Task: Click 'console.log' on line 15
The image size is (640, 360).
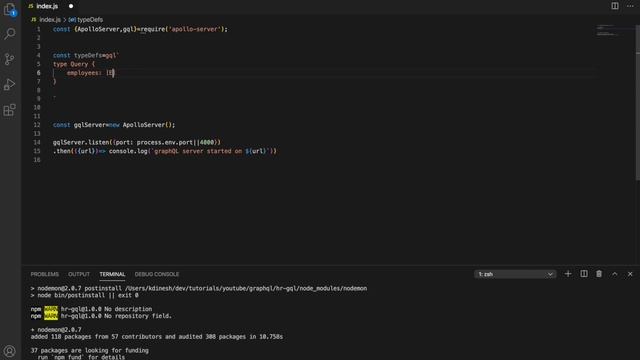Action: [x=128, y=151]
